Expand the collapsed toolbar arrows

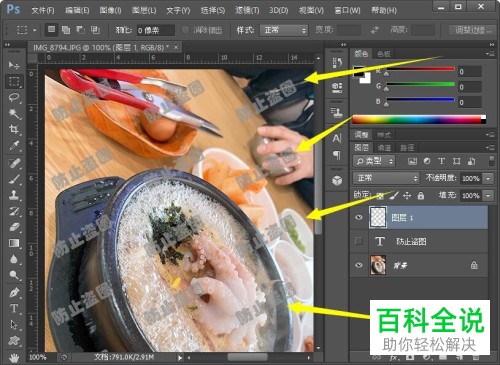point(7,44)
